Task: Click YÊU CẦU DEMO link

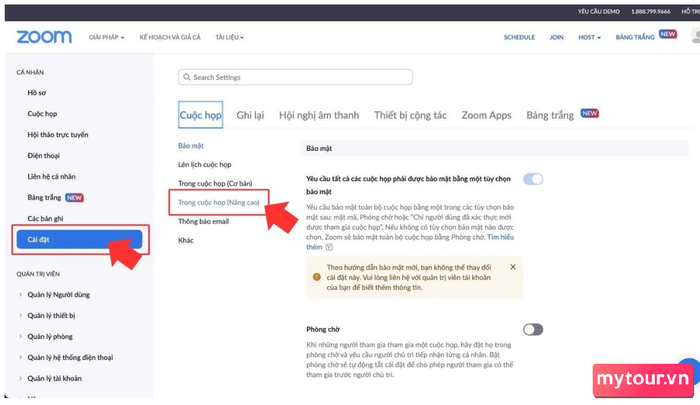Action: [x=598, y=11]
